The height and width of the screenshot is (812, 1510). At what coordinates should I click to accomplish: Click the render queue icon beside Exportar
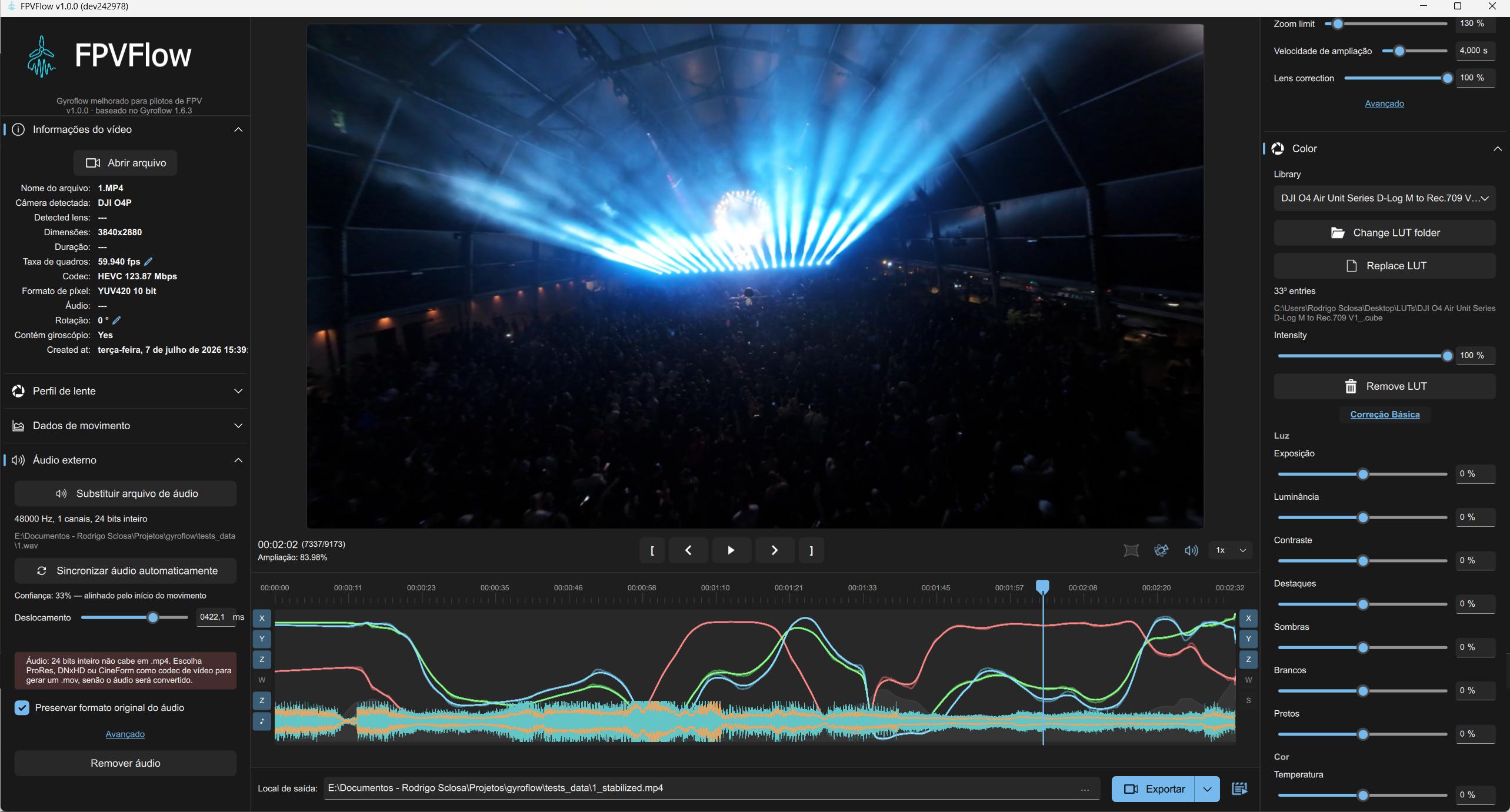(1239, 788)
